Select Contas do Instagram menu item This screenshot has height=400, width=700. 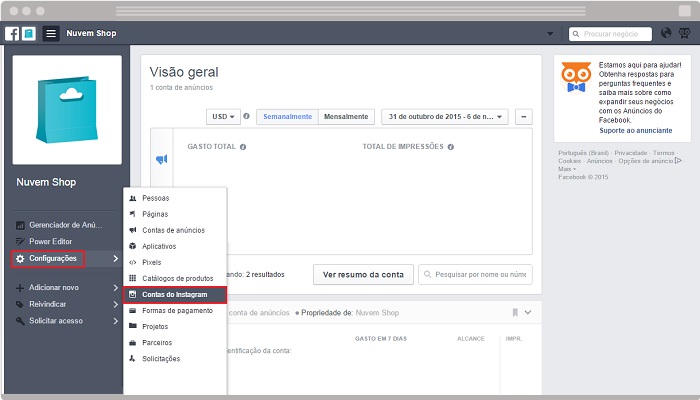[x=175, y=295]
